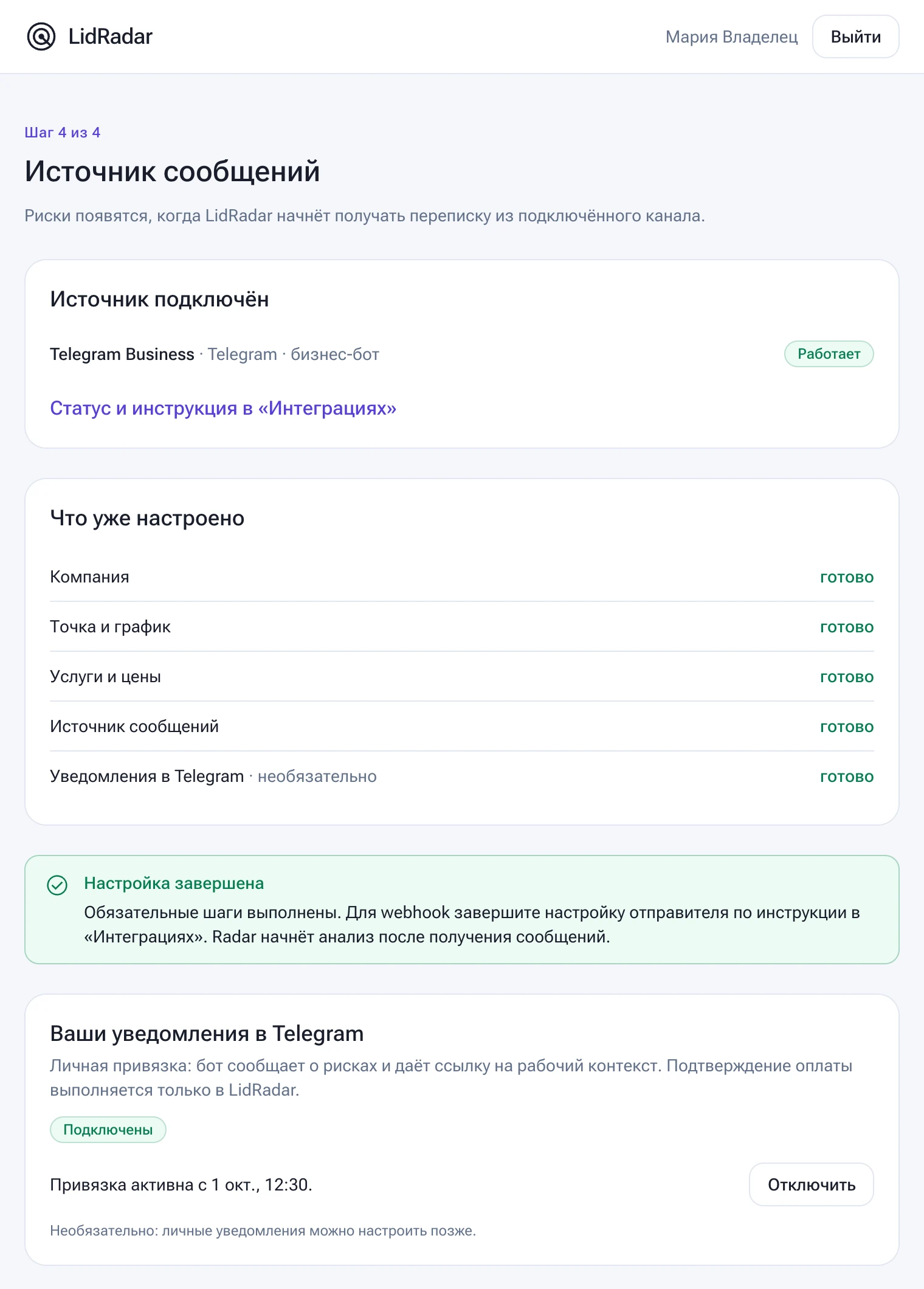Select the Услуги и цены row
The image size is (924, 1289).
pos(462,677)
